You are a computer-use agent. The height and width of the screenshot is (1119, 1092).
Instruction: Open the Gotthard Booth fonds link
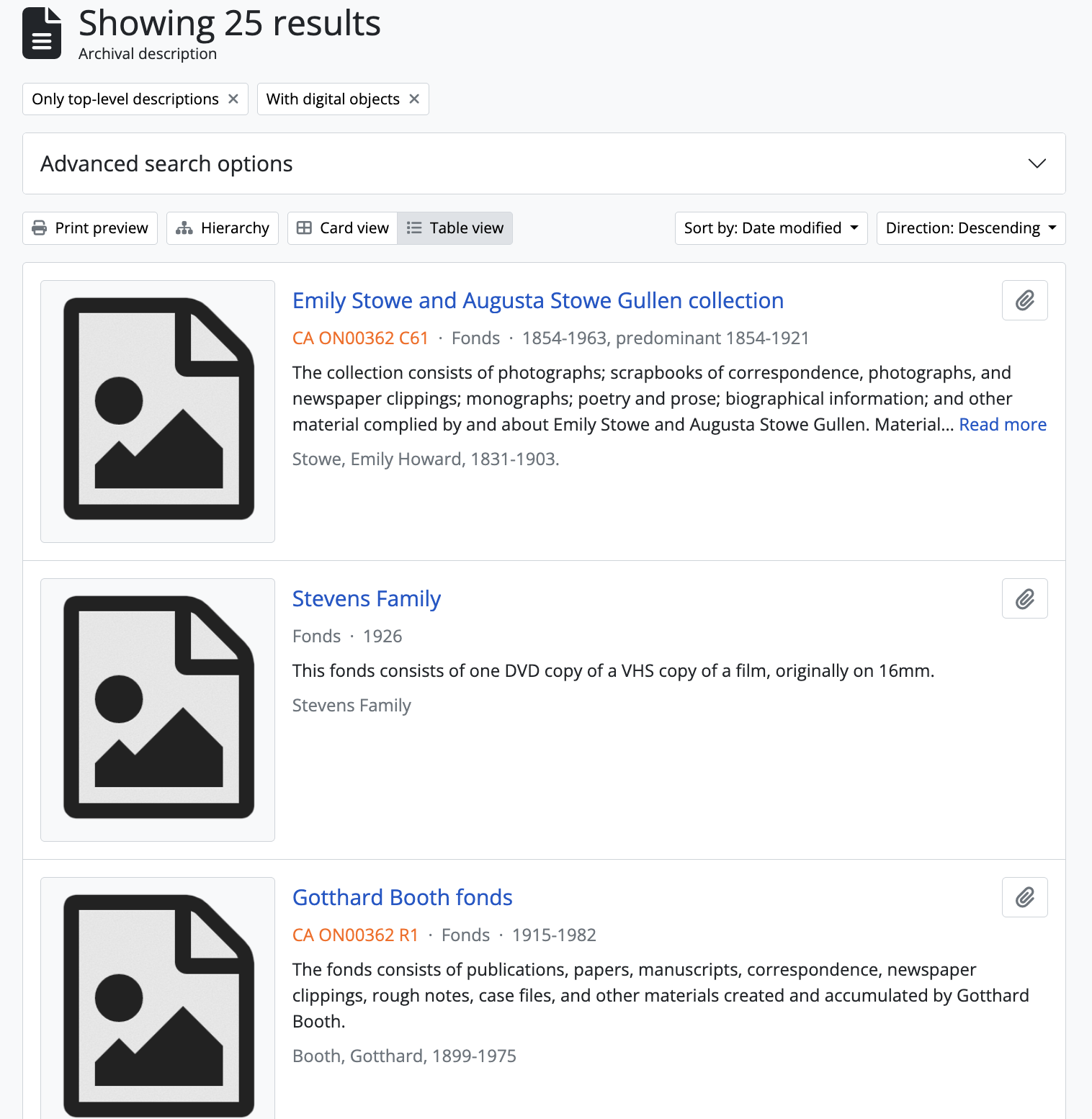(x=402, y=897)
